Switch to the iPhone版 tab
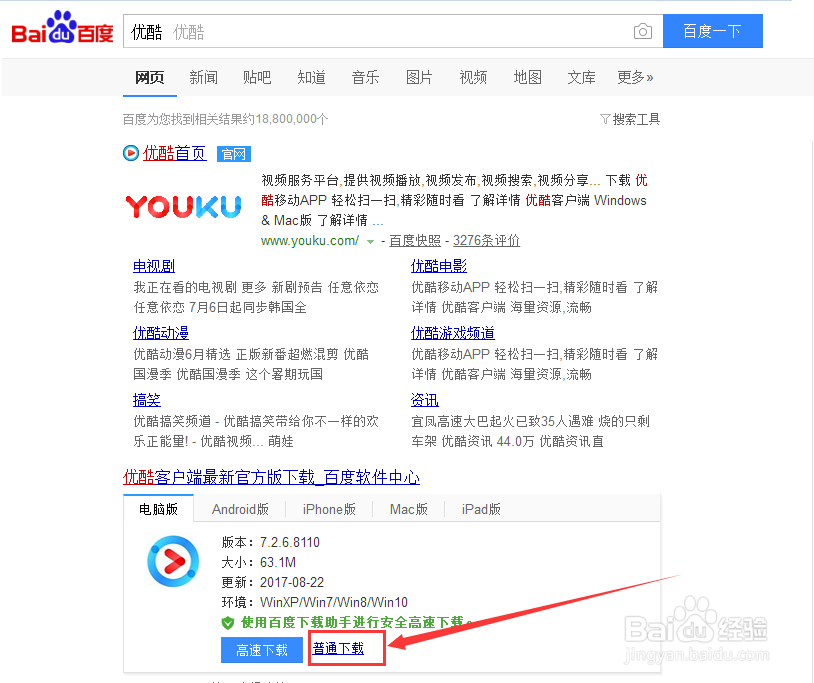814x683 pixels. [329, 509]
